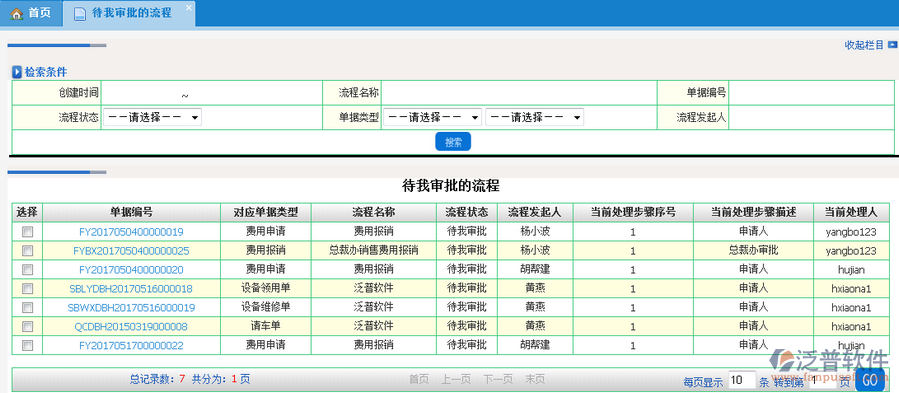
Task: Expand the first 单据类型 dropdown
Action: (432, 118)
